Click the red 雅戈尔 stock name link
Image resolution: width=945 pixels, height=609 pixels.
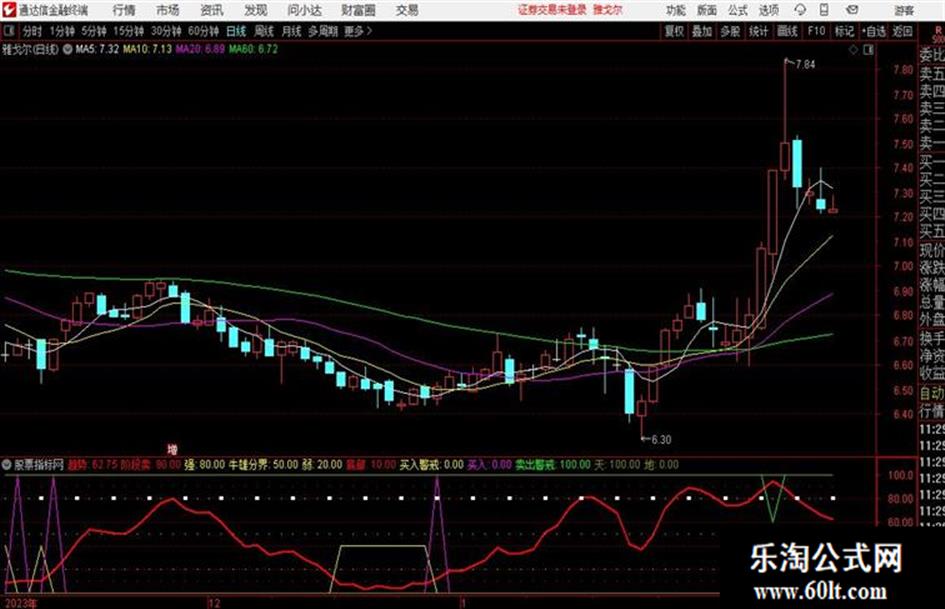pyautogui.click(x=608, y=10)
